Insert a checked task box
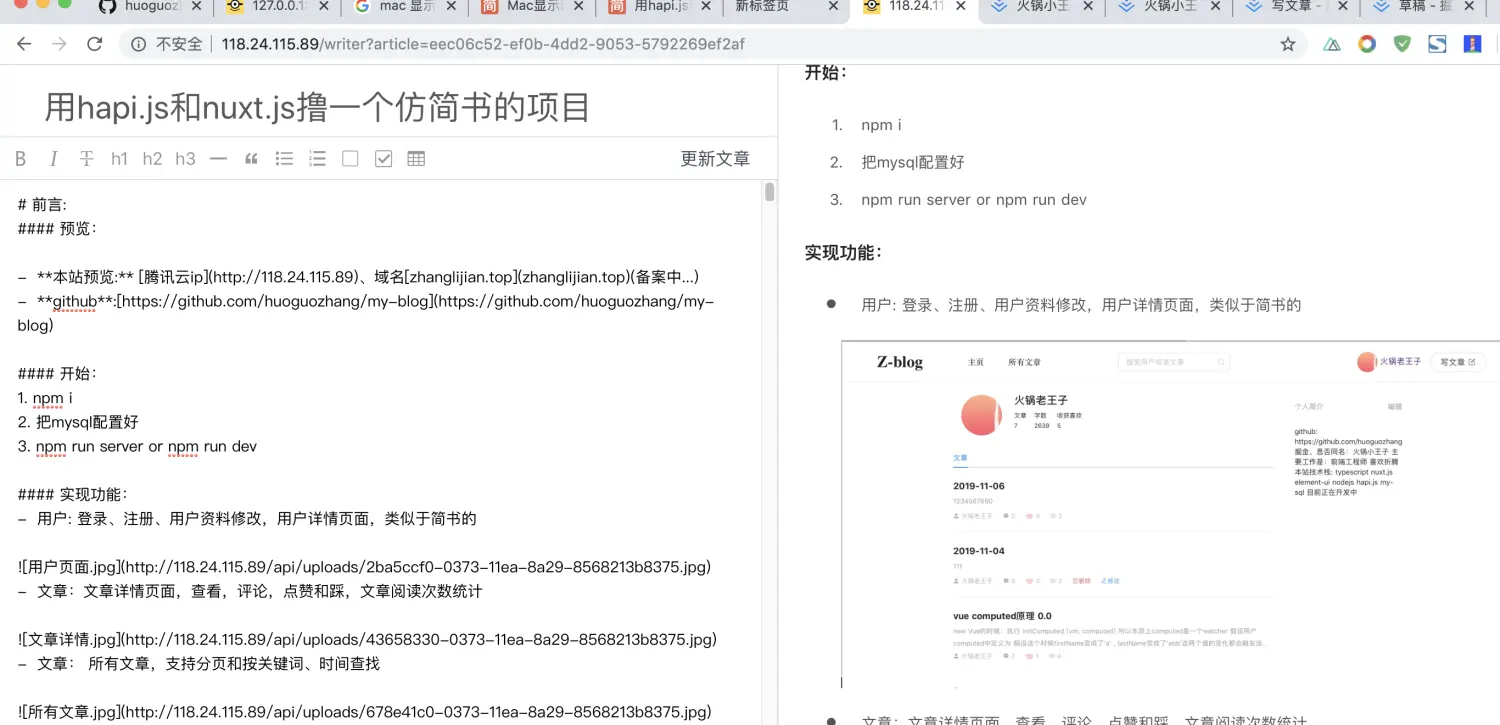 [383, 159]
